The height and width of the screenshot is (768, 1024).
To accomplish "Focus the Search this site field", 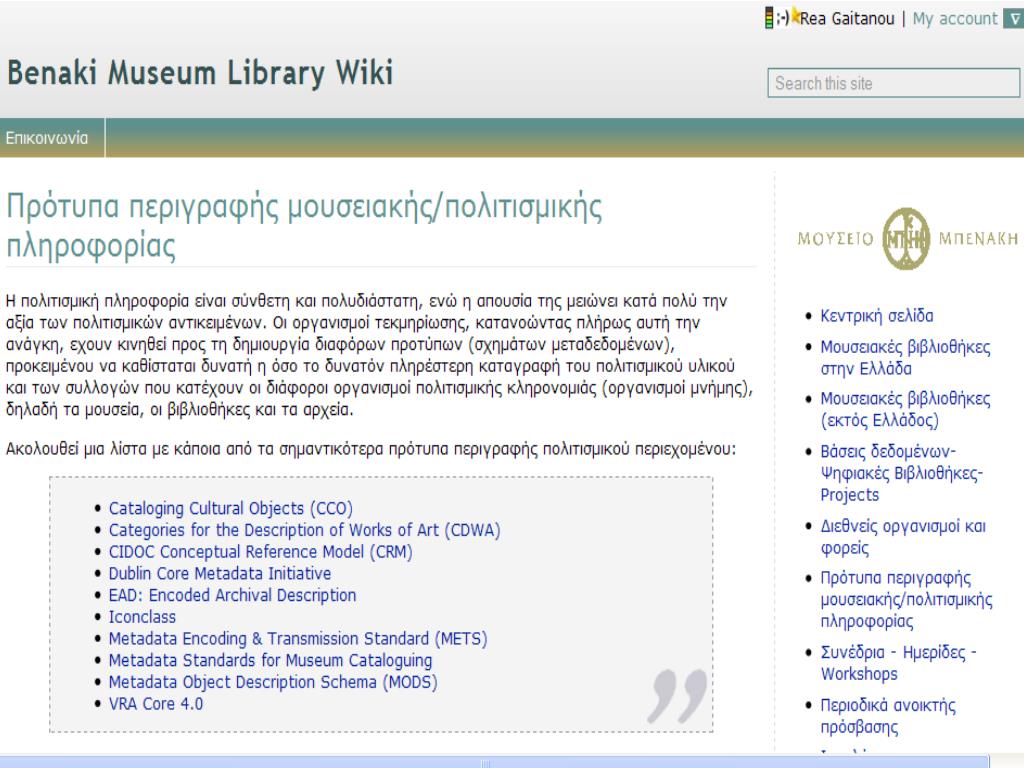I will 893,83.
